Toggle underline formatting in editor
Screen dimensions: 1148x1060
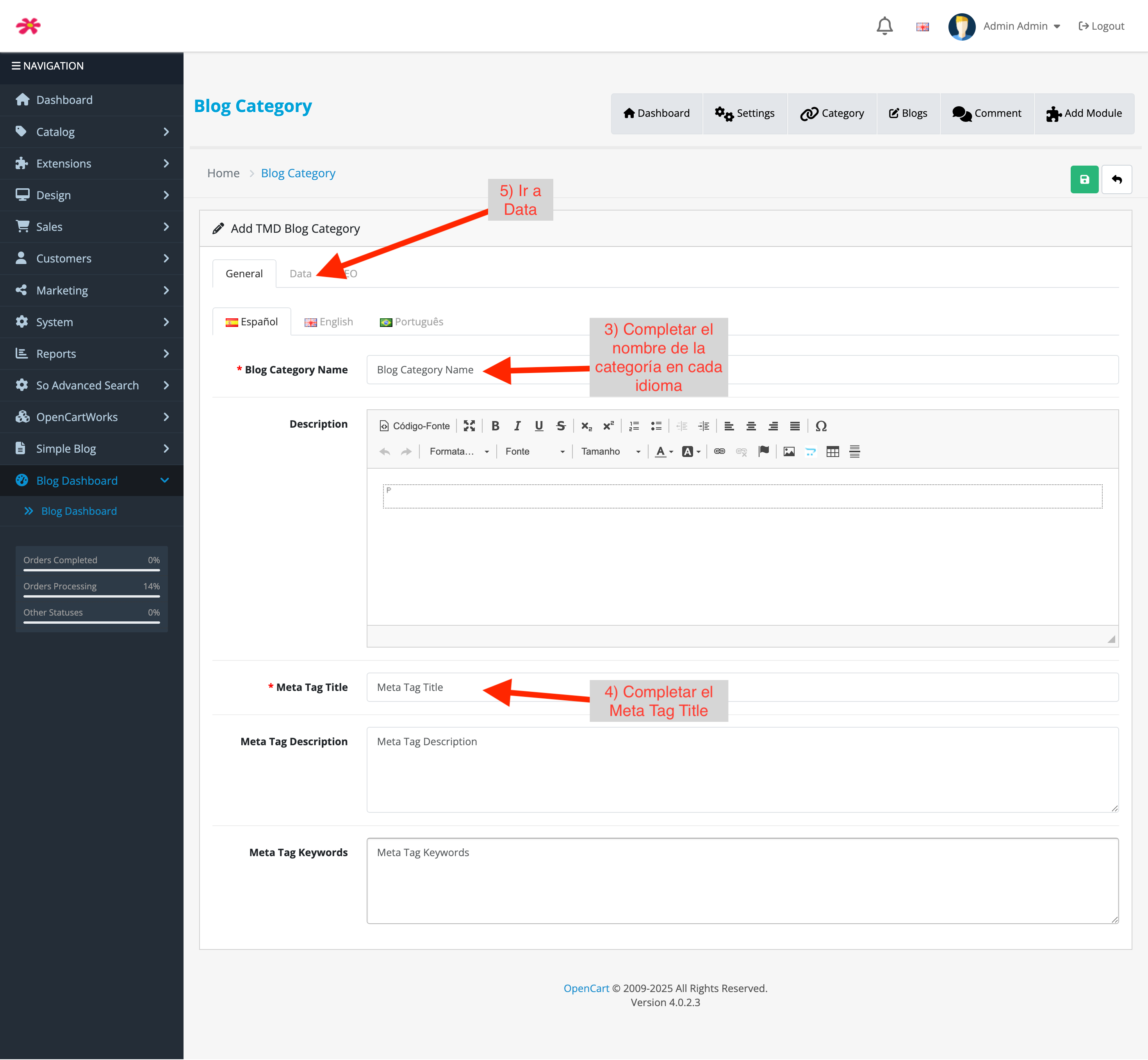point(538,426)
